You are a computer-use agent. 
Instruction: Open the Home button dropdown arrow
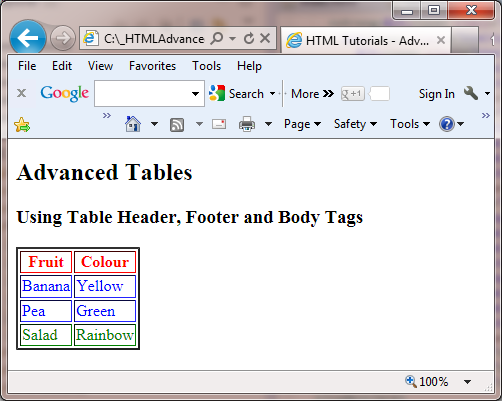pyautogui.click(x=154, y=124)
